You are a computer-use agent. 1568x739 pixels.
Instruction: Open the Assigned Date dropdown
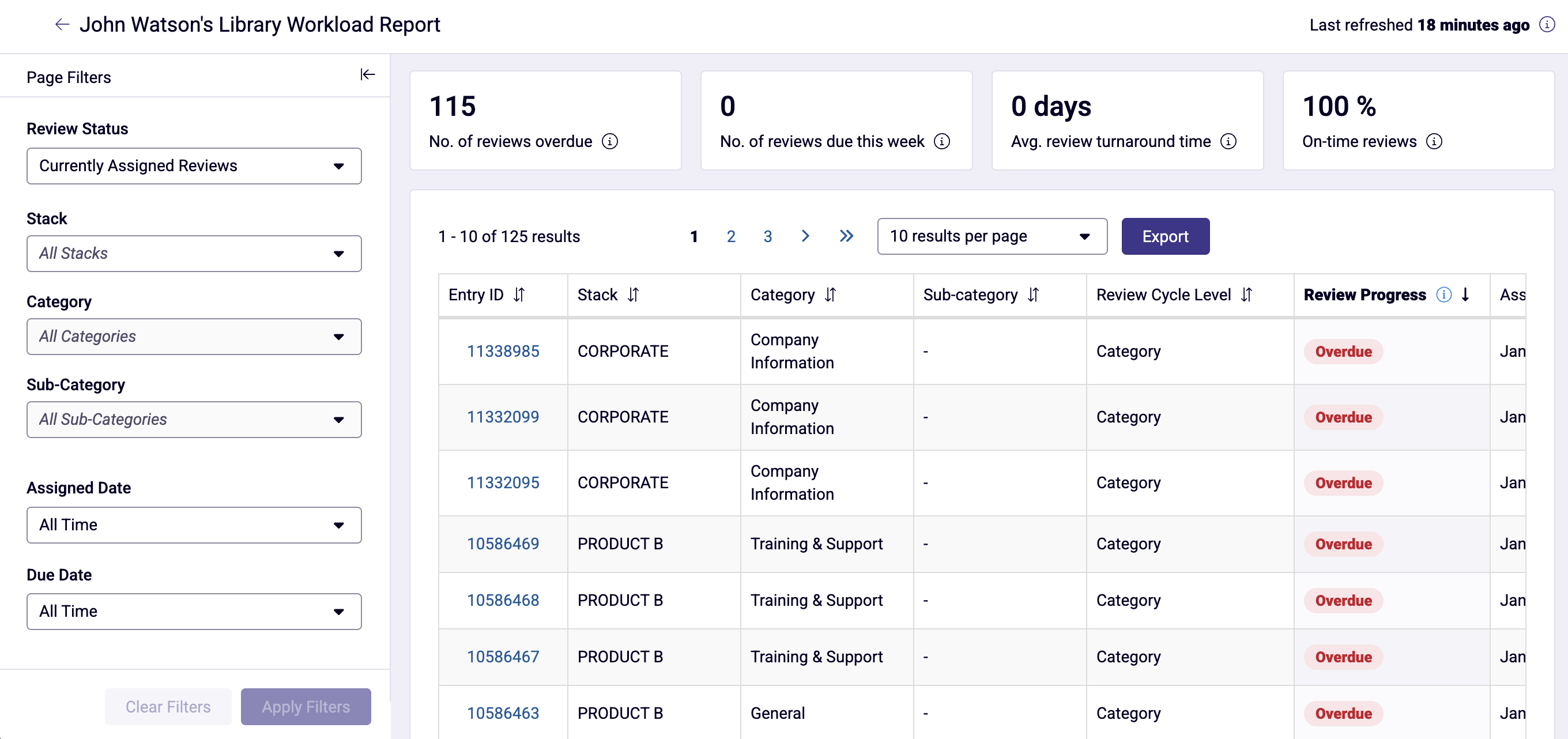[x=194, y=525]
